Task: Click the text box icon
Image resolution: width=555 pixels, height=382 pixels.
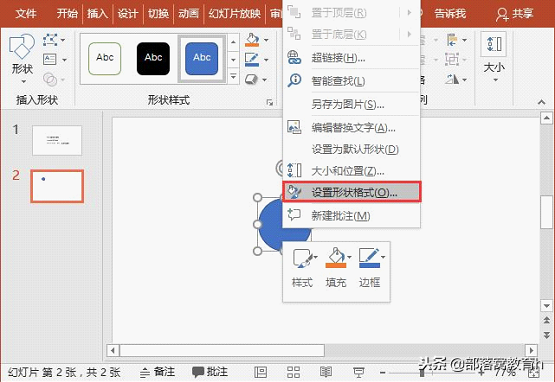Action: tap(50, 59)
